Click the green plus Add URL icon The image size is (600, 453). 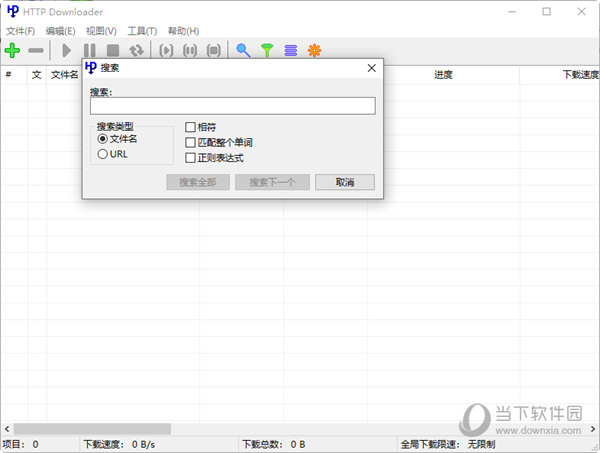[12, 51]
